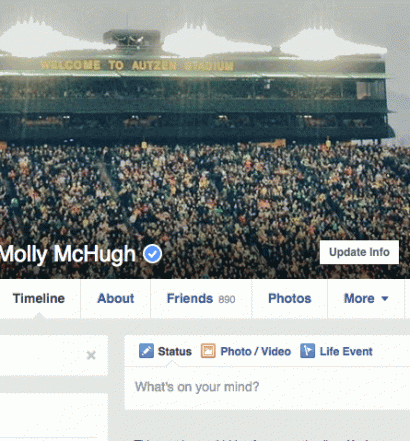Click the Status pencil icon

tap(146, 351)
